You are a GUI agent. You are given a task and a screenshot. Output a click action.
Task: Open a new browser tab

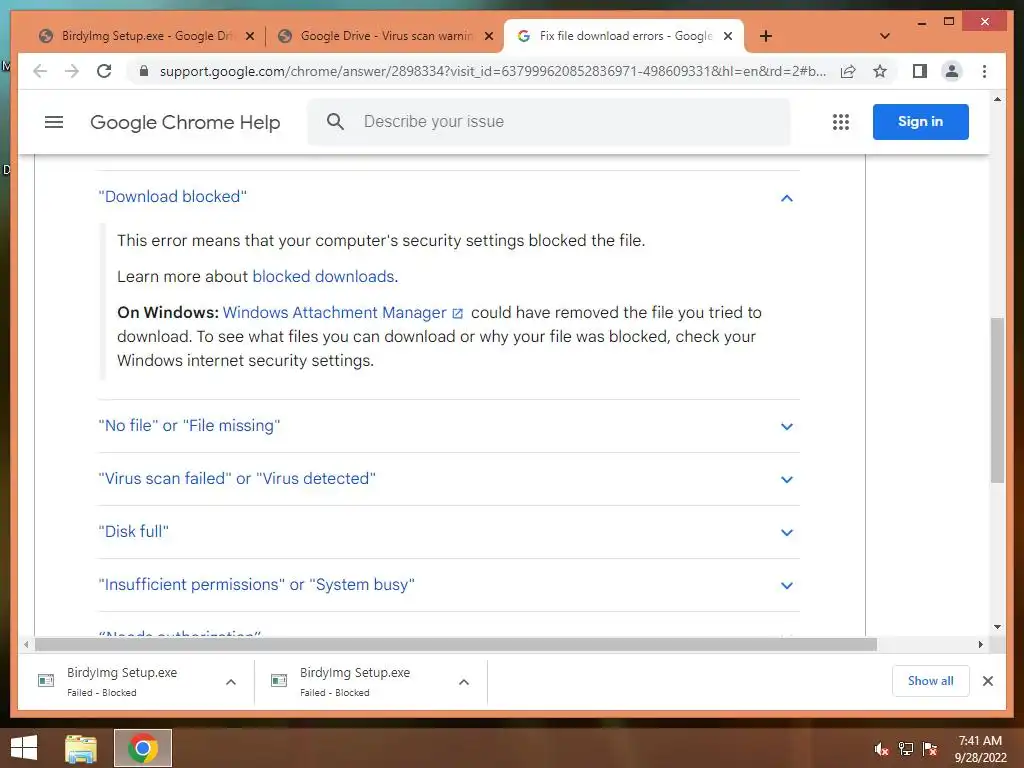point(766,36)
